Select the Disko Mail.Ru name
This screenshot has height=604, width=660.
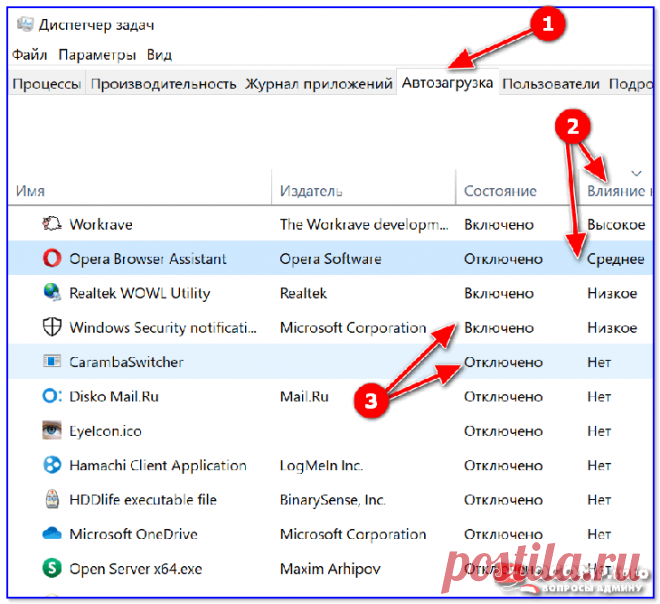[x=114, y=396]
